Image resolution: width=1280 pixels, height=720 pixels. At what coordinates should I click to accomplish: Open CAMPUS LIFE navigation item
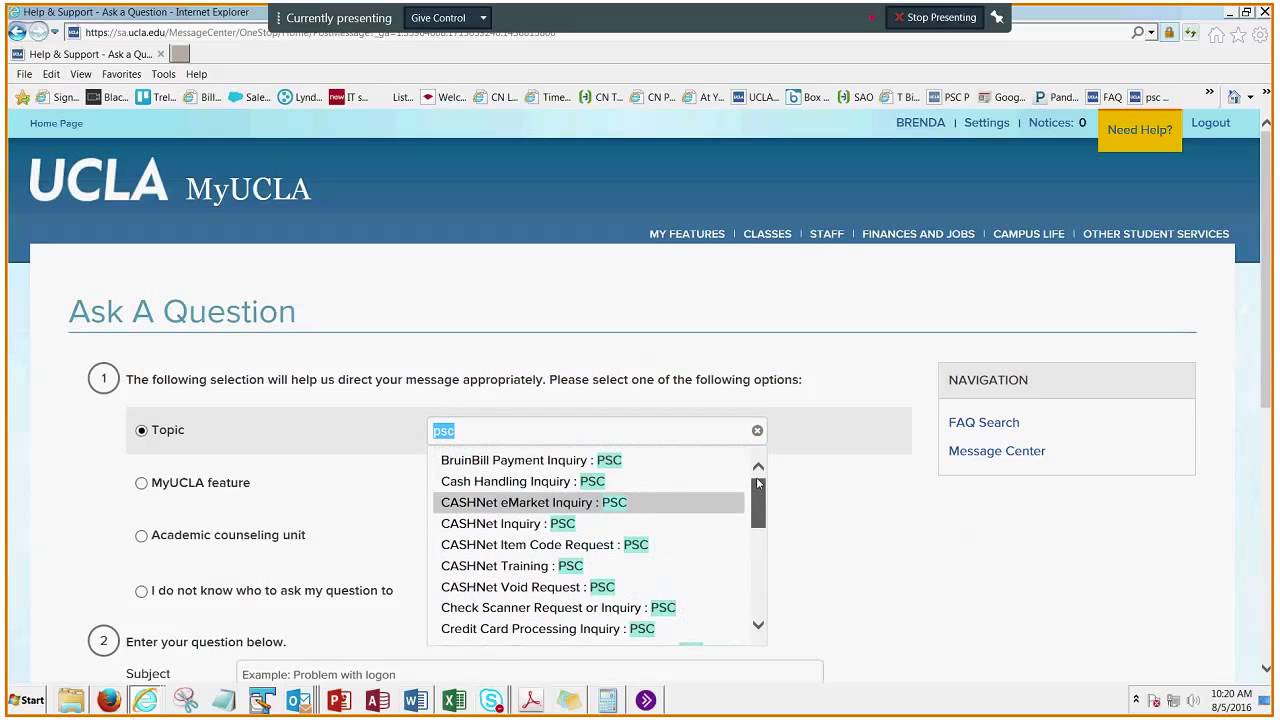[1028, 234]
